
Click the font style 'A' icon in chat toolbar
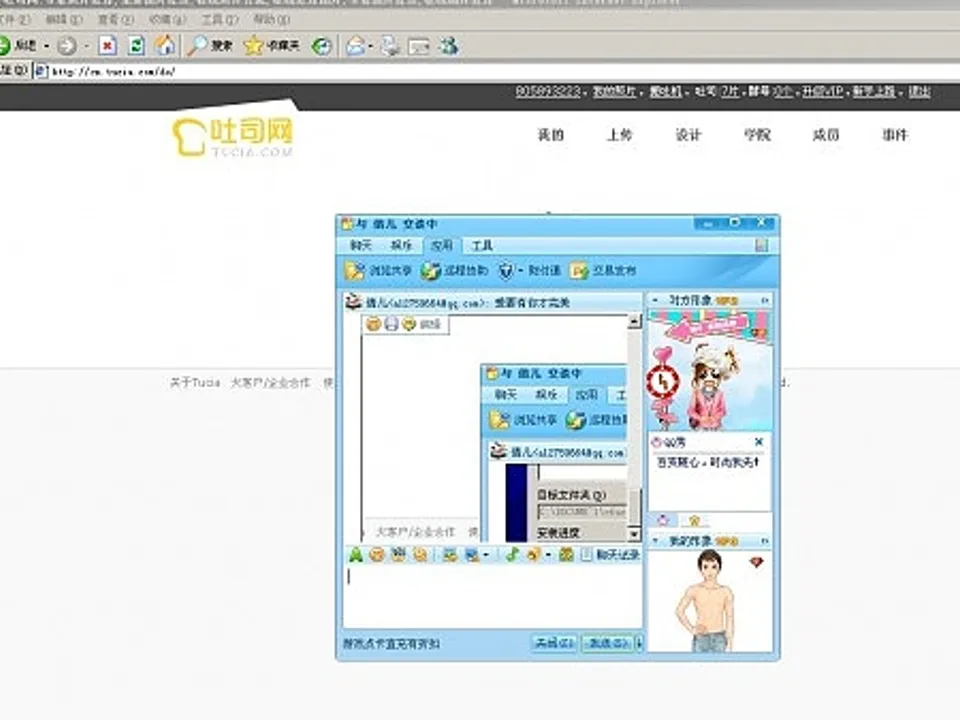point(355,554)
